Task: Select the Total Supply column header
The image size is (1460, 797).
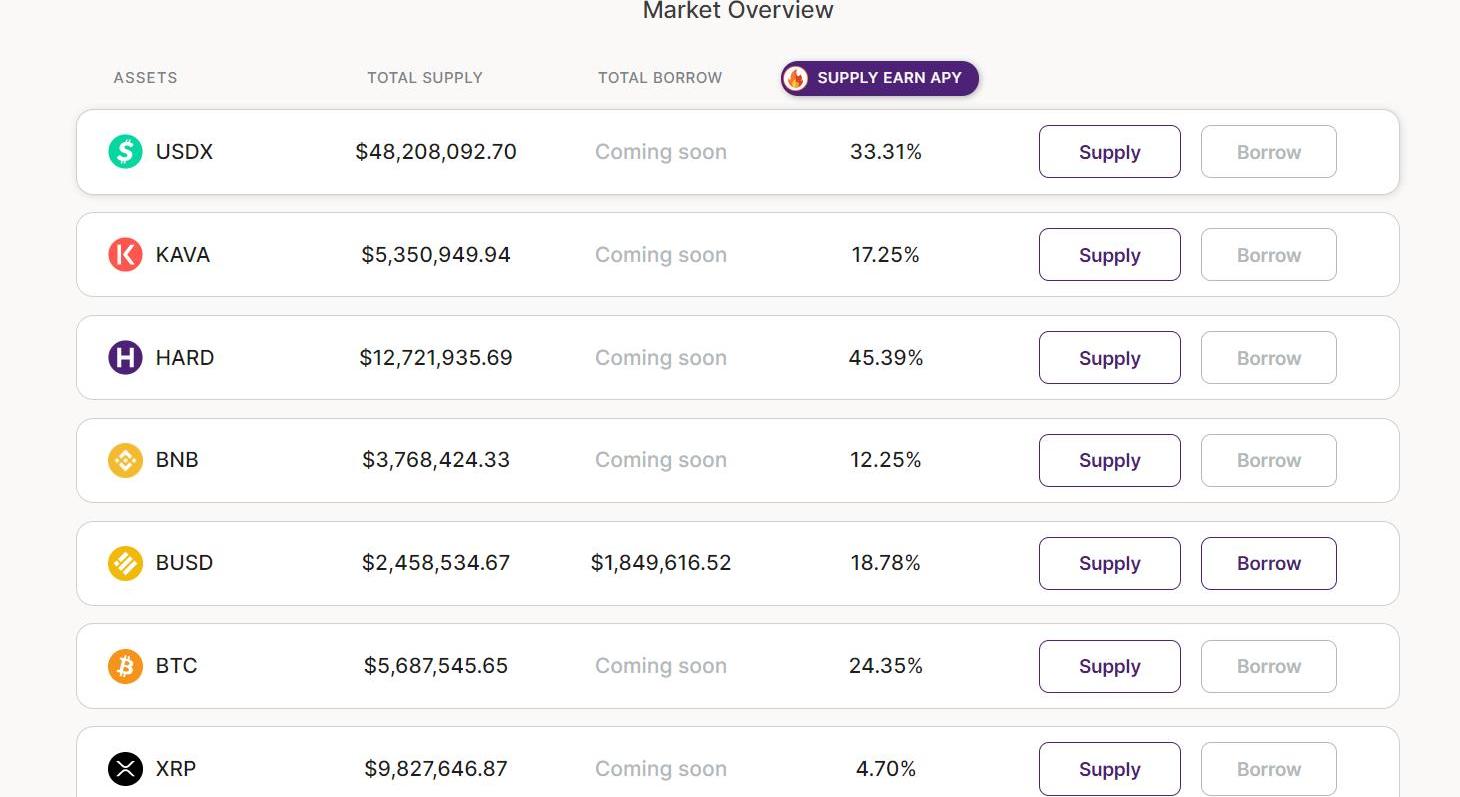Action: [425, 78]
